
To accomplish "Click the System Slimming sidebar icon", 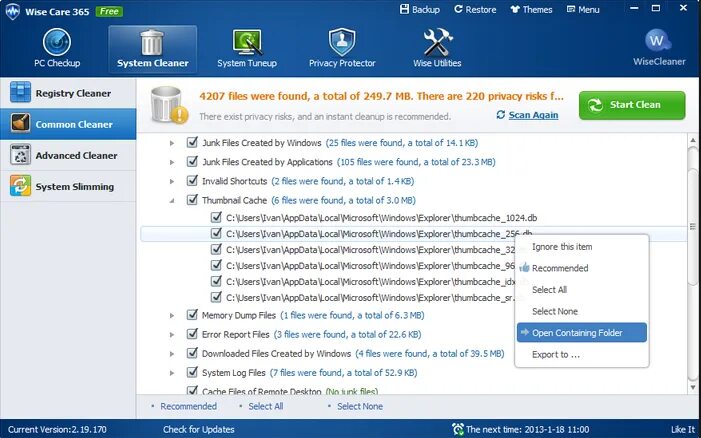I will point(21,186).
